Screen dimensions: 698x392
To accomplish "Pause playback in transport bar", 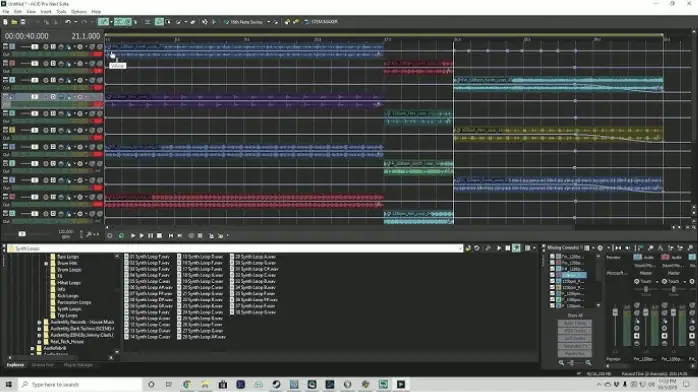I will [x=150, y=236].
